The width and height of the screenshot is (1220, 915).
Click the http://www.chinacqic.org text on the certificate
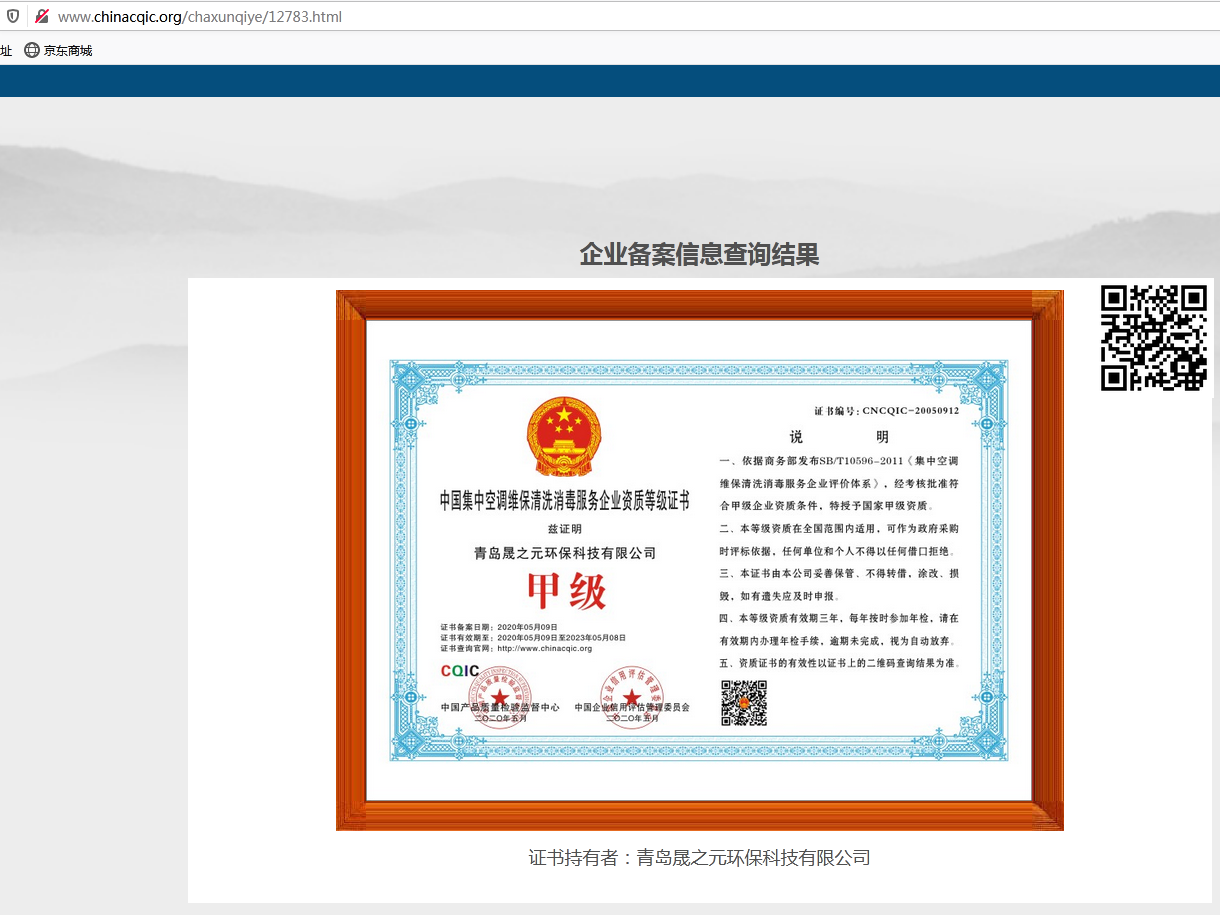544,648
